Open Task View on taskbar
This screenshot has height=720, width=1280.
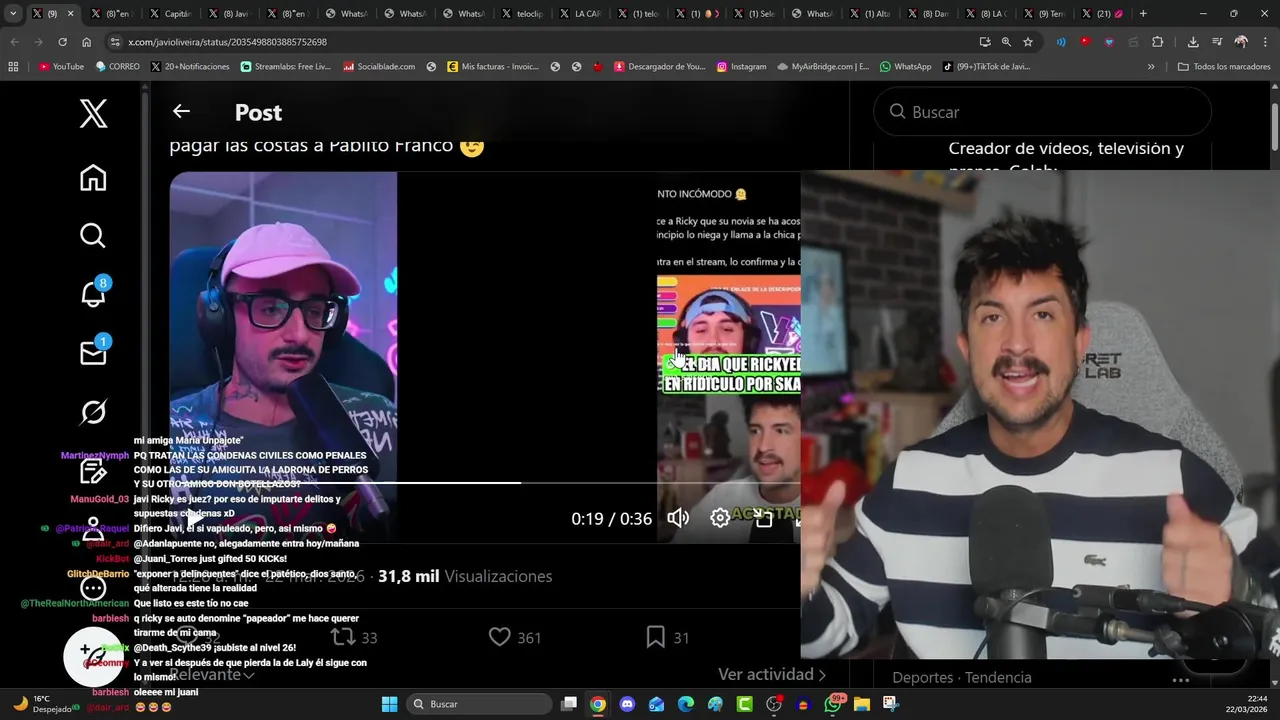click(568, 704)
